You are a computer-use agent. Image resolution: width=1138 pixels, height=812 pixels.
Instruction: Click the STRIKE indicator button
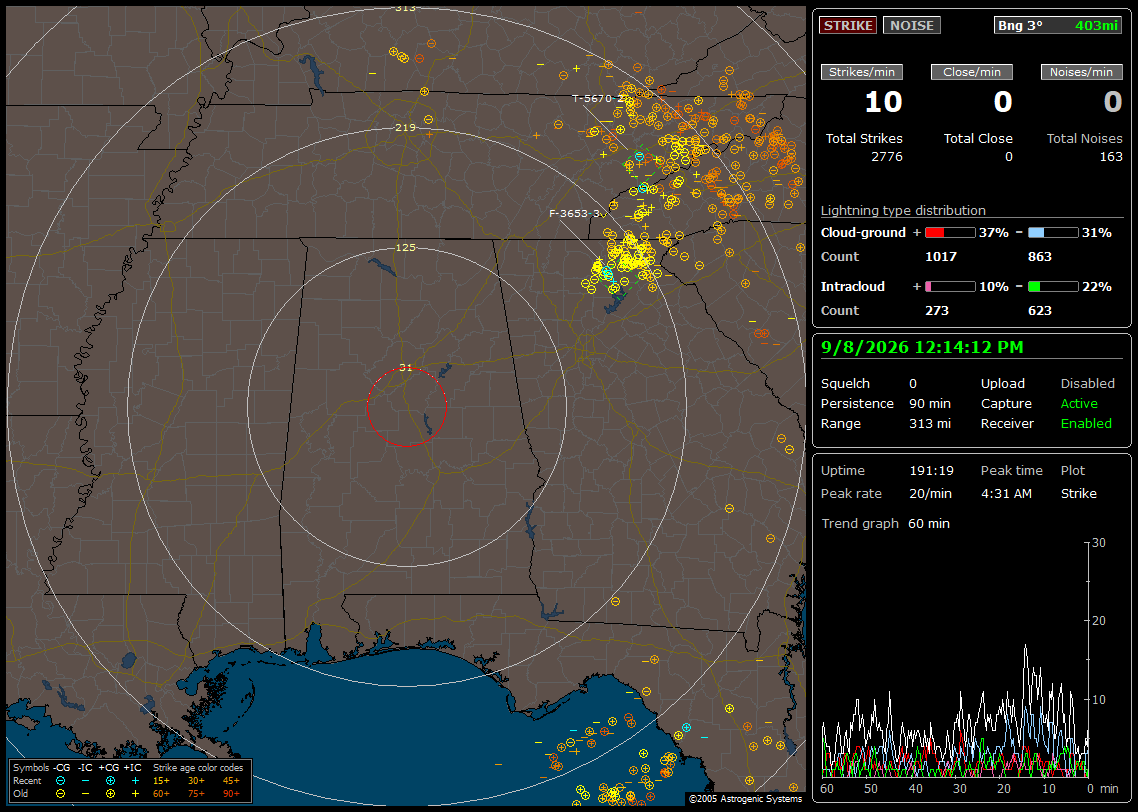(848, 25)
